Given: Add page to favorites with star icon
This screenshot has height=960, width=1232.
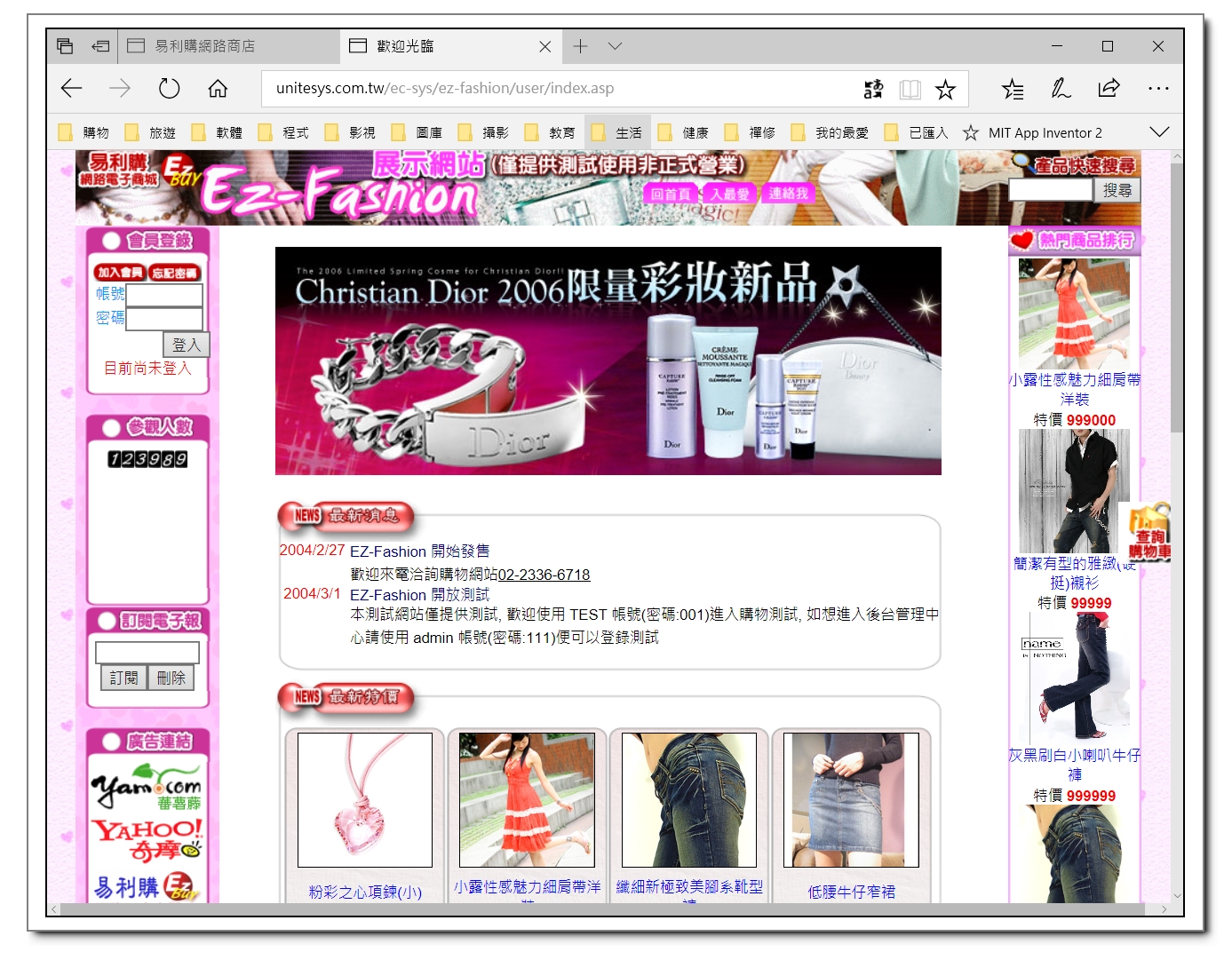Looking at the screenshot, I should (945, 89).
